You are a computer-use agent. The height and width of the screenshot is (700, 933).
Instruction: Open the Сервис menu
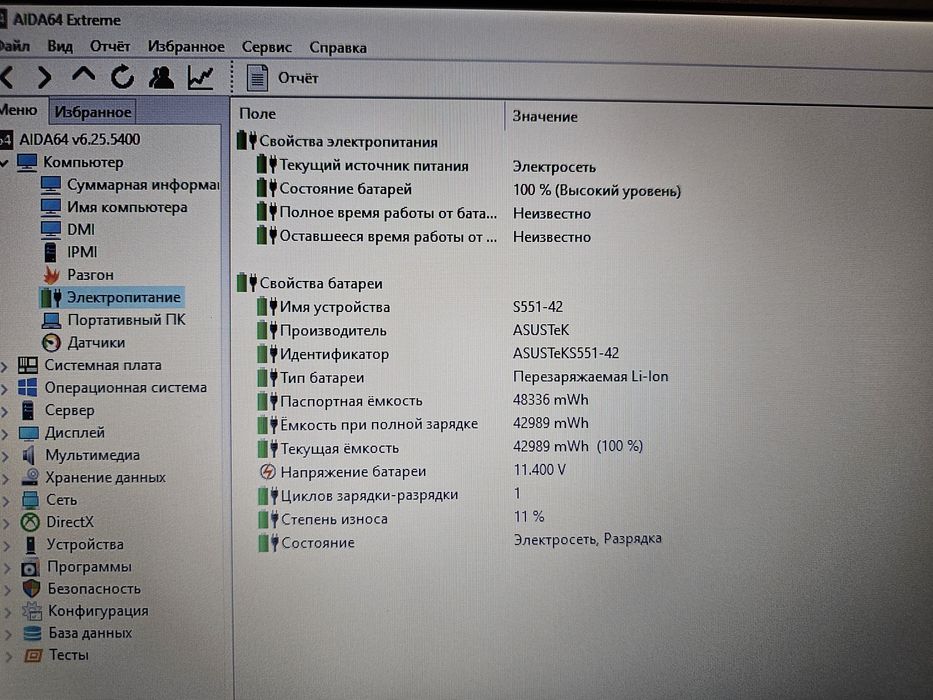click(x=267, y=47)
